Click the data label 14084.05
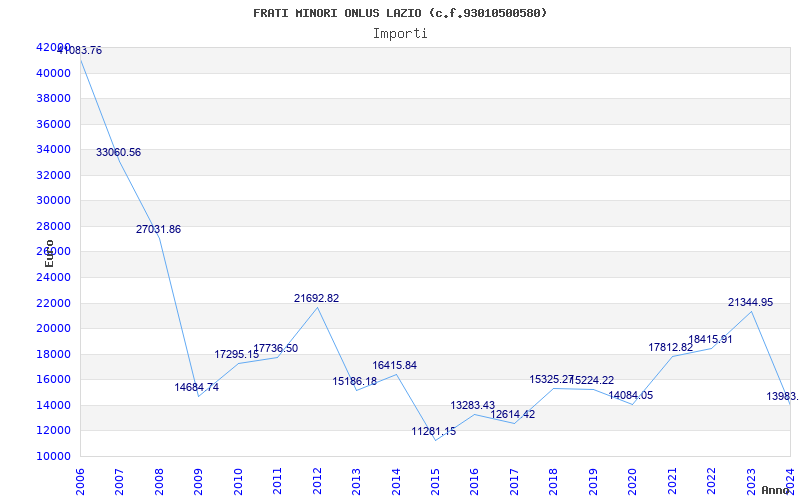Image resolution: width=800 pixels, height=500 pixels. 631,395
